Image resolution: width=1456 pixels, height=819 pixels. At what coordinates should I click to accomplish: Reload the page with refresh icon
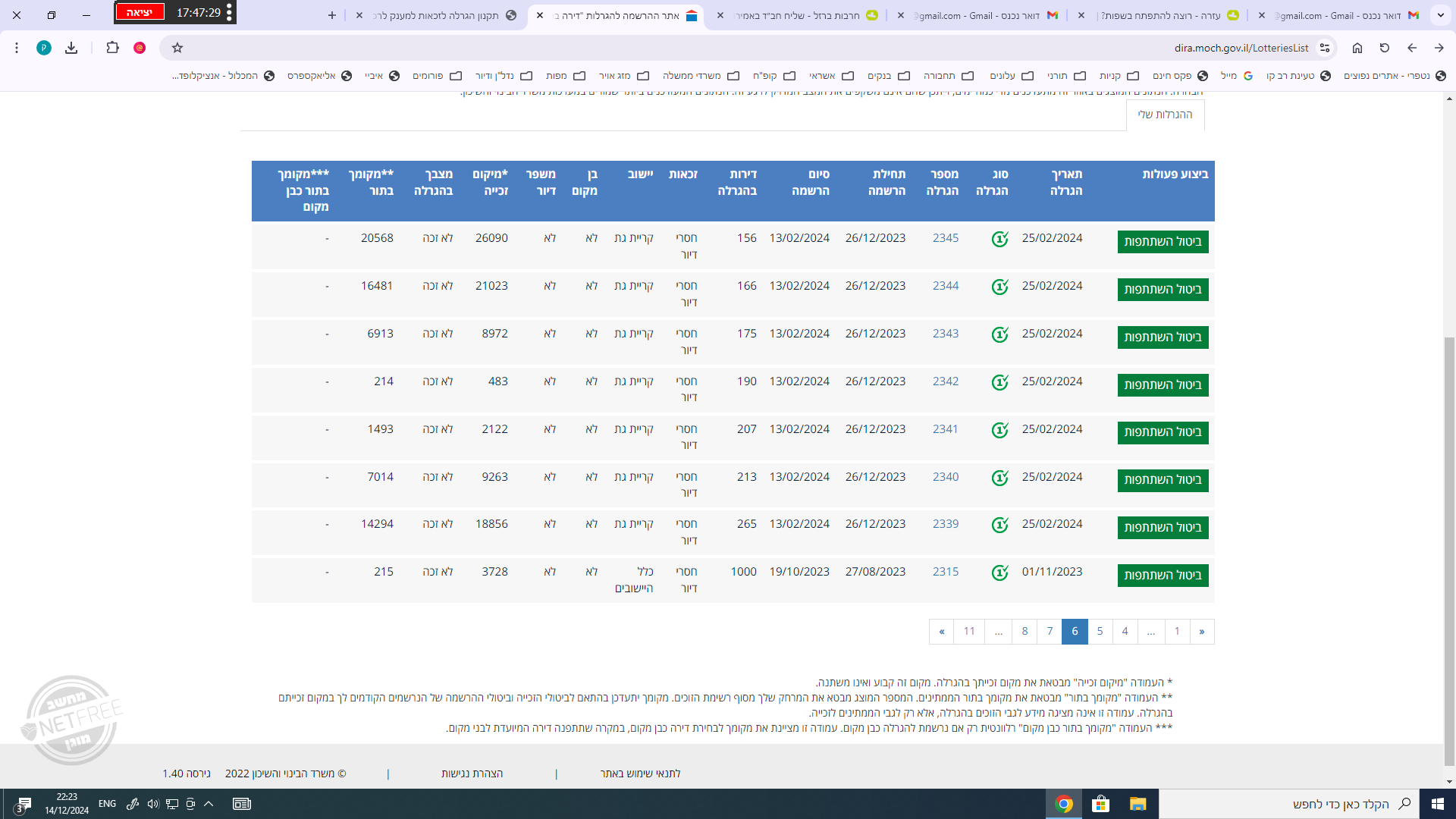(1385, 48)
